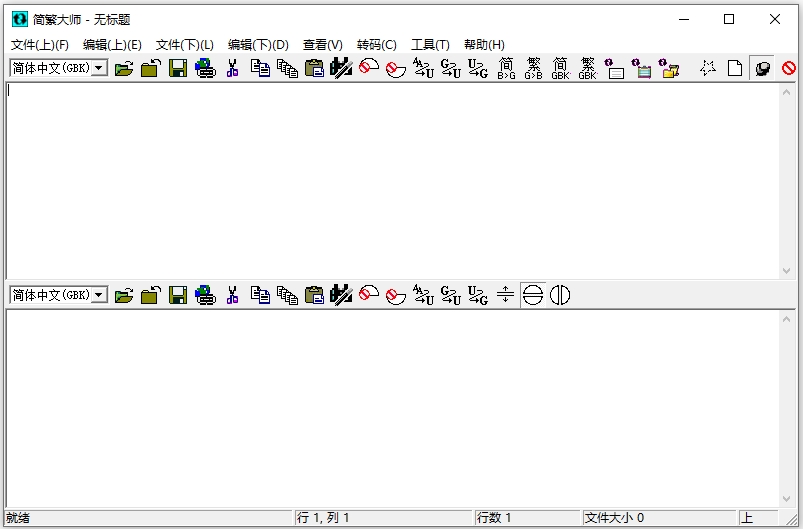803x529 pixels.
Task: Click the 行 1, 列 1 status field
Action: coord(383,518)
